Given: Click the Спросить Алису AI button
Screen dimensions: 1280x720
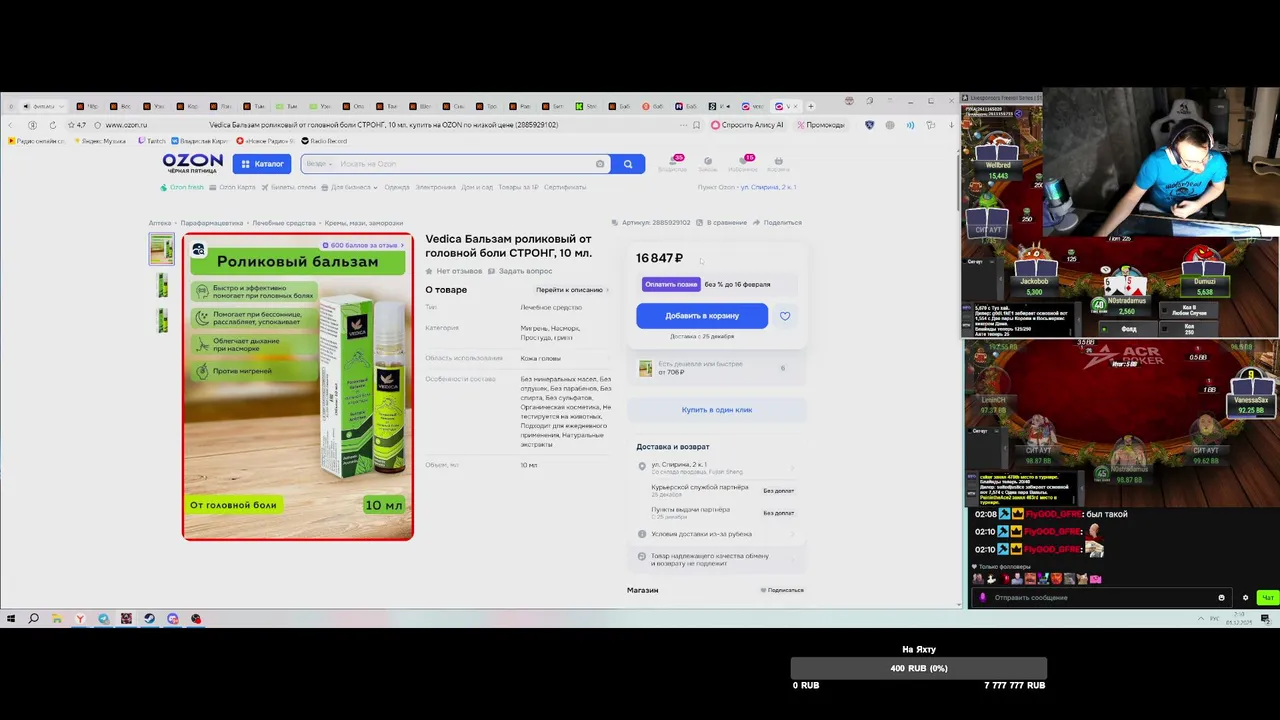Looking at the screenshot, I should (x=747, y=125).
